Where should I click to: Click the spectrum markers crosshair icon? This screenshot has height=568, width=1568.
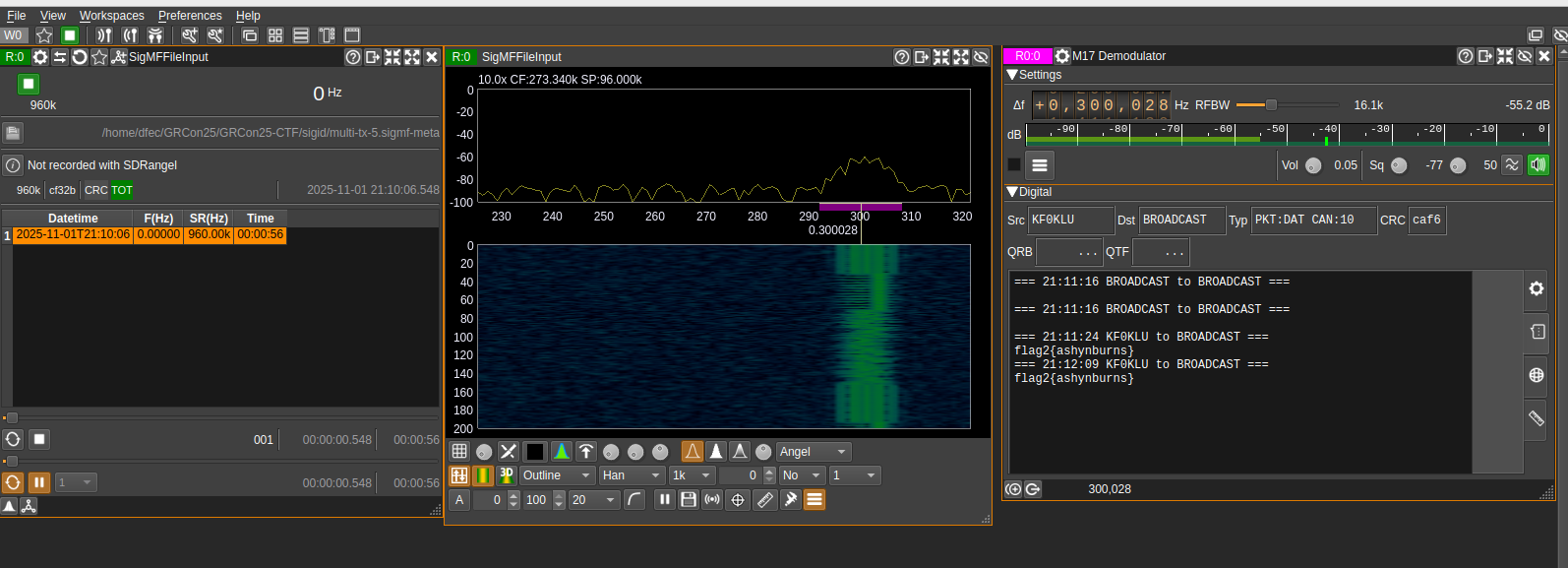[738, 500]
